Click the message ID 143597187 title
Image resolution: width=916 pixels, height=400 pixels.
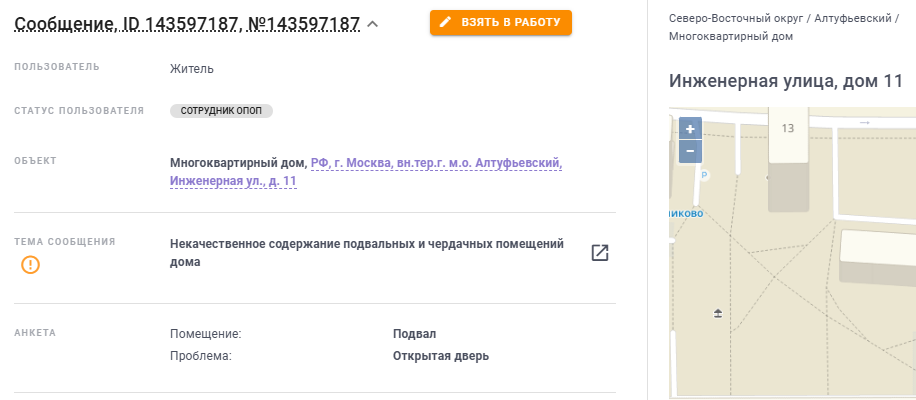pos(187,24)
